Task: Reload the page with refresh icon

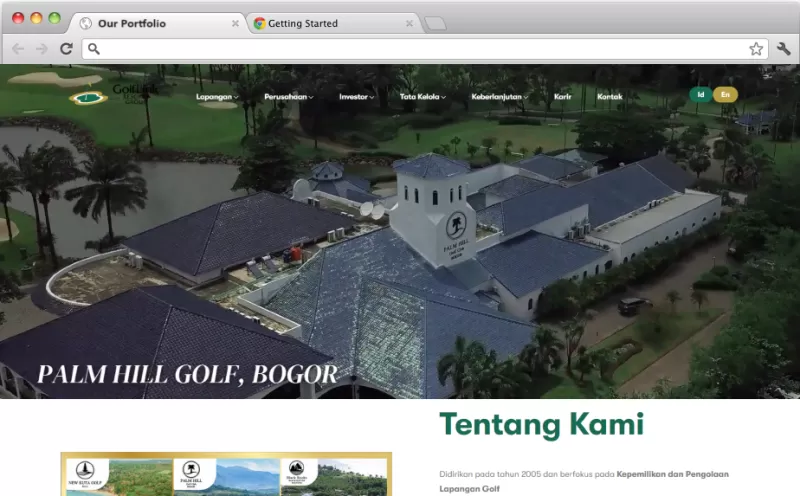Action: coord(66,48)
